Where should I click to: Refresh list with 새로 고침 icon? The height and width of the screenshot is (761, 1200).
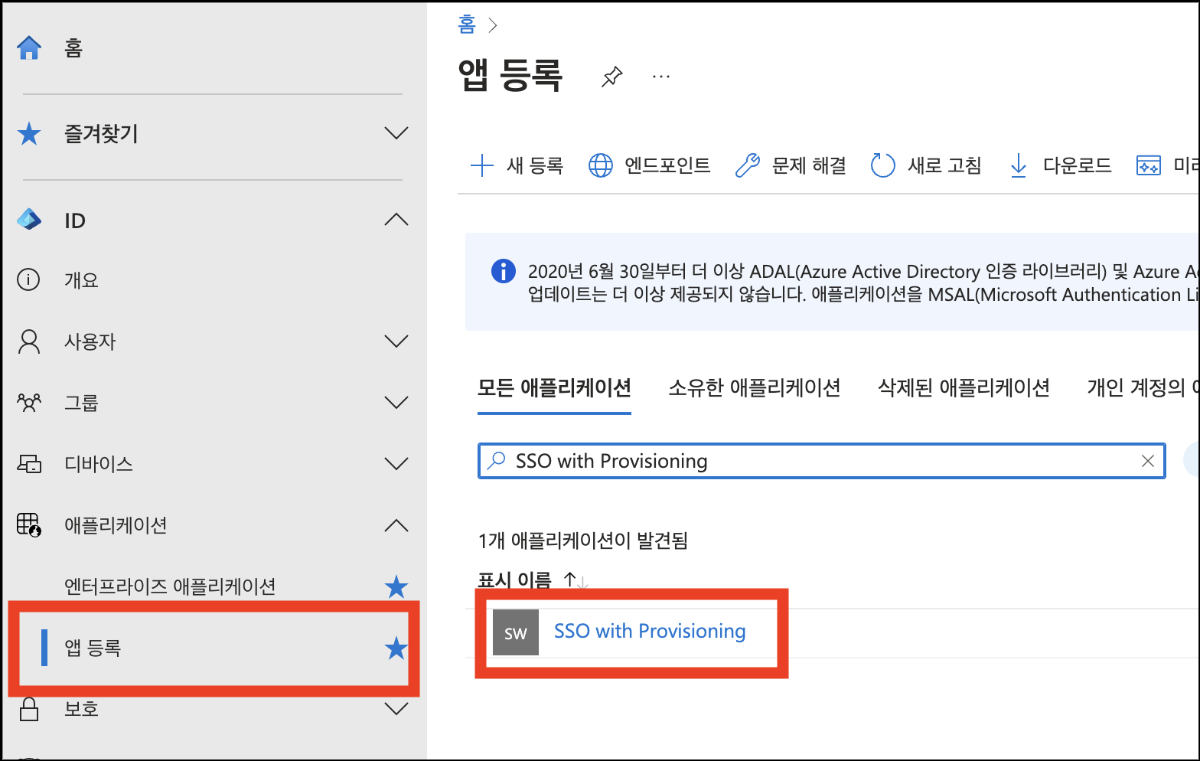[x=882, y=166]
